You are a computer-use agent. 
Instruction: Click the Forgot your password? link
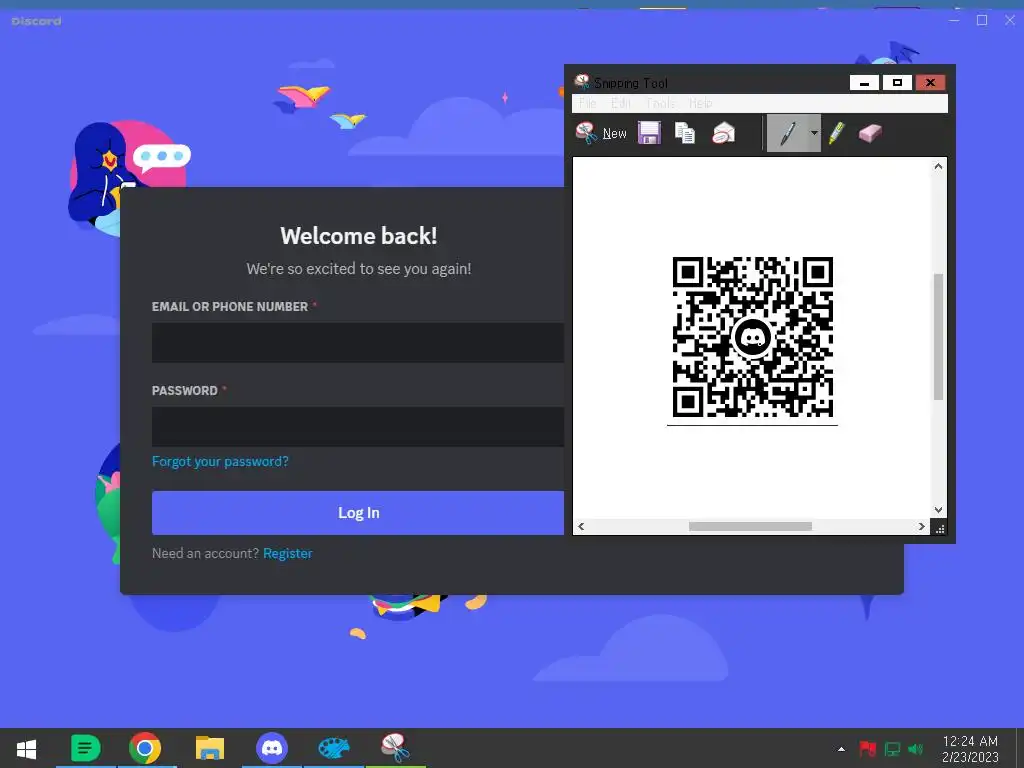(220, 461)
